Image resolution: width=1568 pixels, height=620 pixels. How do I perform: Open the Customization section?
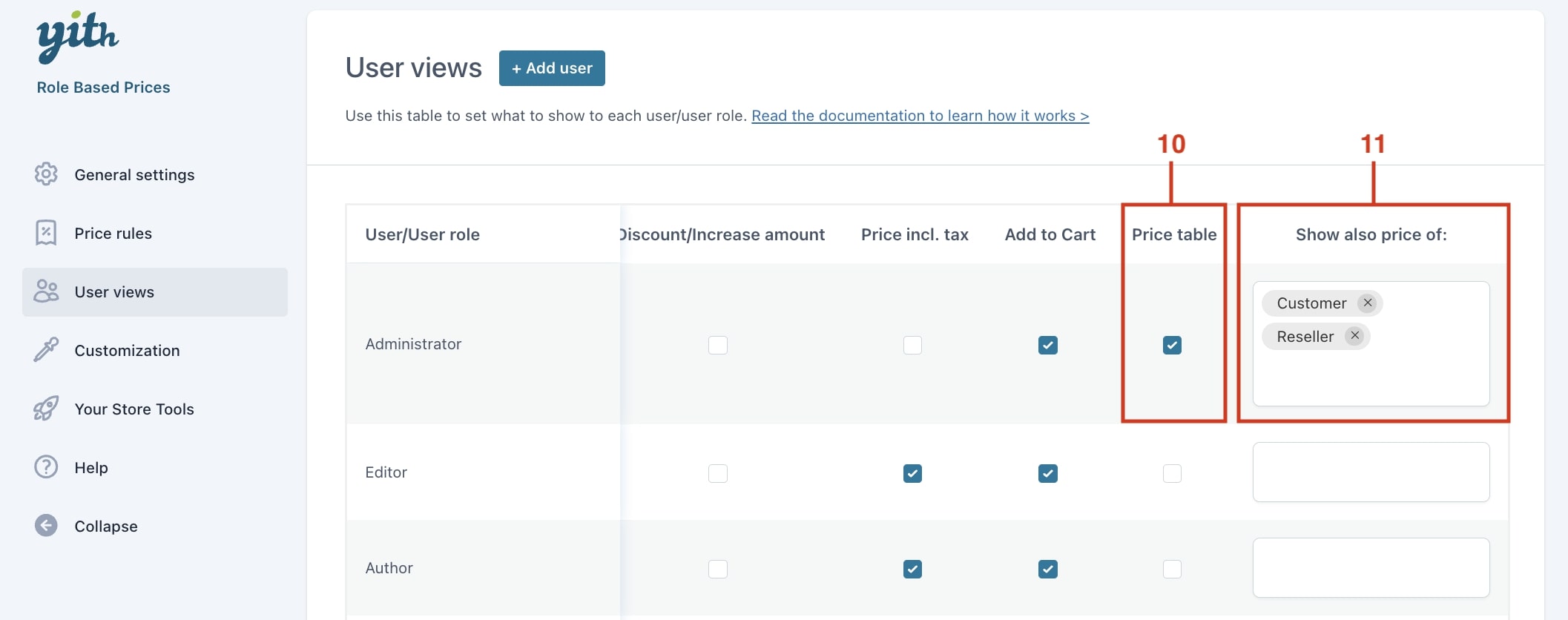point(155,350)
